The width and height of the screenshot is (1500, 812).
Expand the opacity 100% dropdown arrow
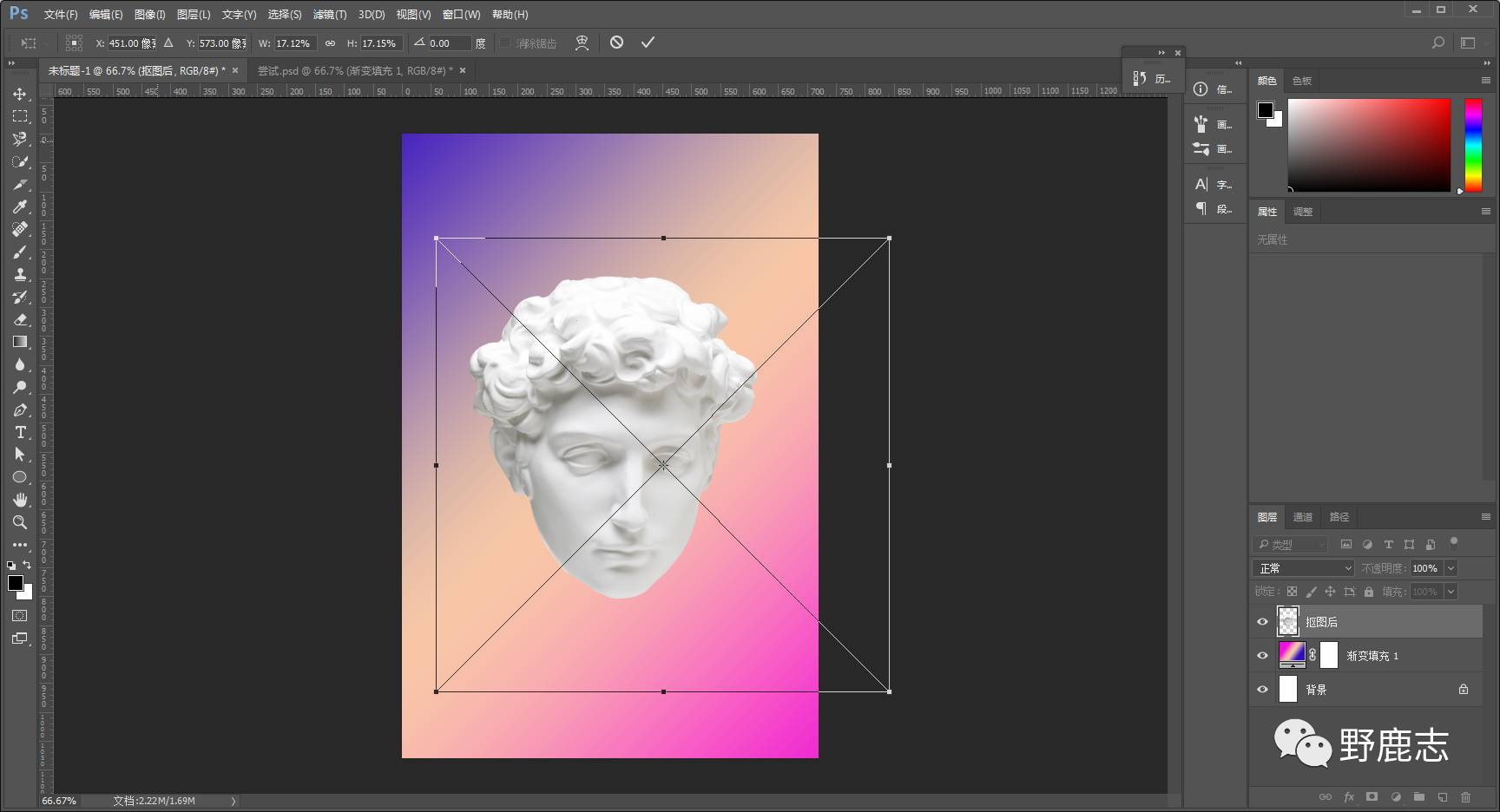(x=1451, y=568)
